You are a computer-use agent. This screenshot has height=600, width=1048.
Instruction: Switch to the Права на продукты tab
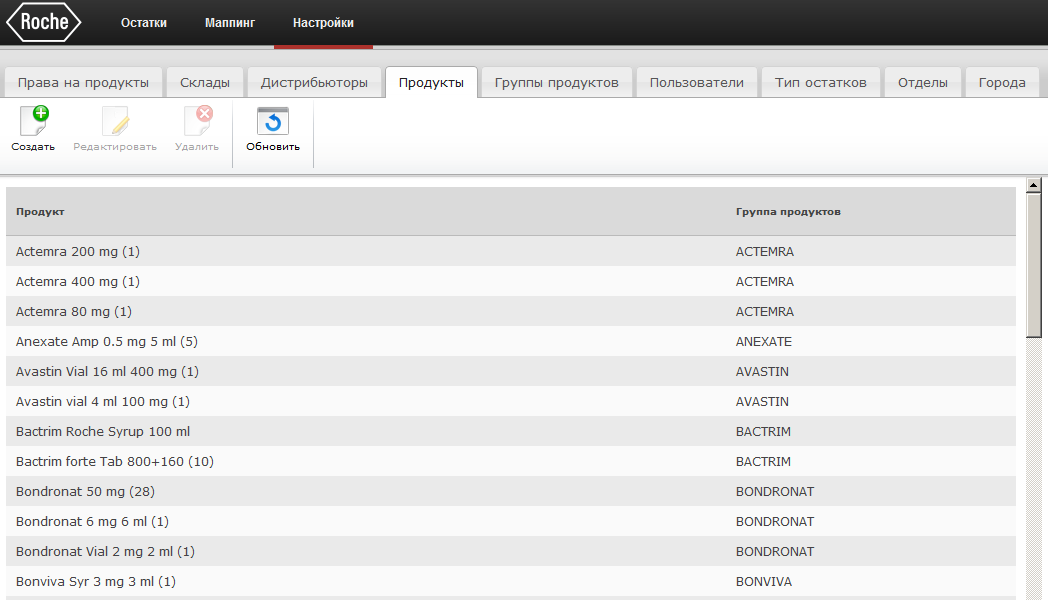tap(83, 83)
